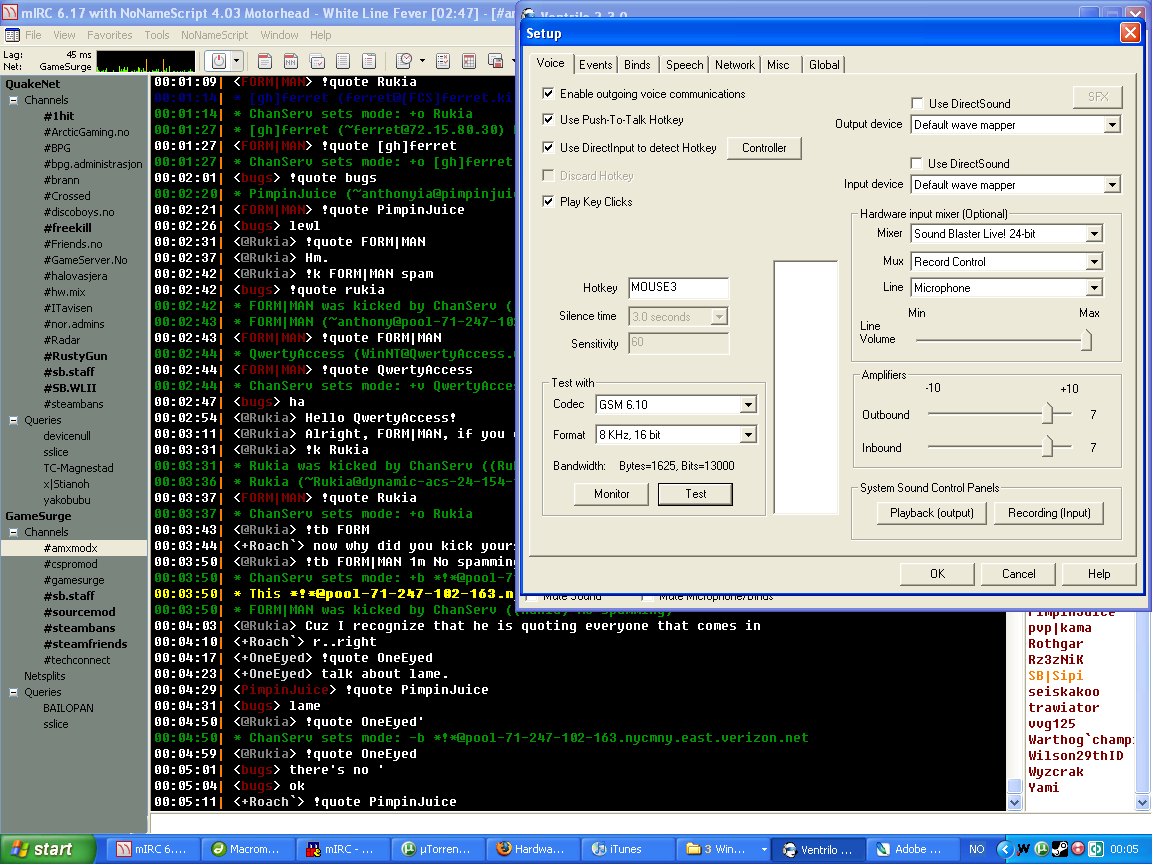
Task: Click the lined list page icon in mIRC toolbar
Action: (x=343, y=61)
